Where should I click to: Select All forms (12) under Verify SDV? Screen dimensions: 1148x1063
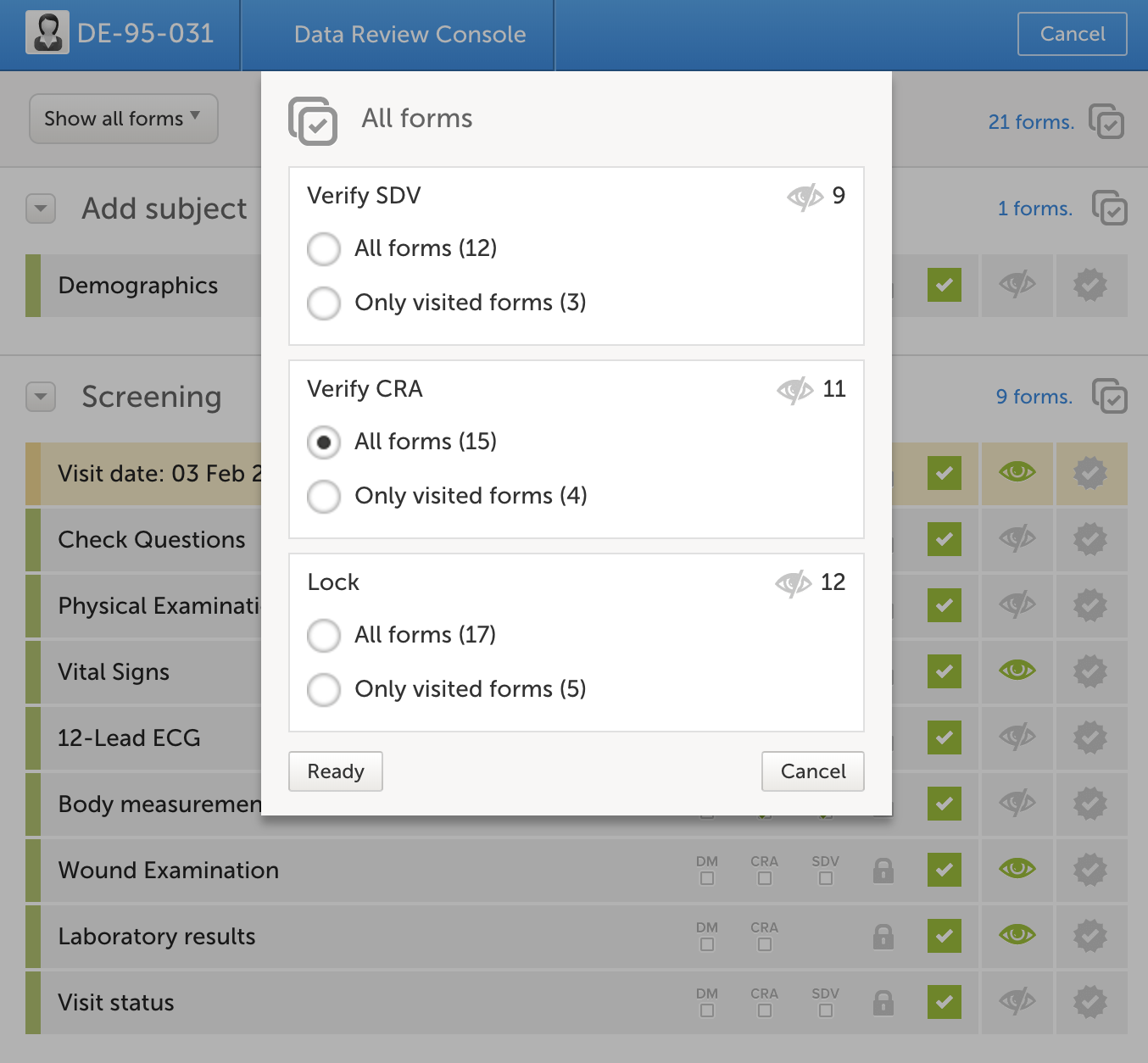pos(324,249)
